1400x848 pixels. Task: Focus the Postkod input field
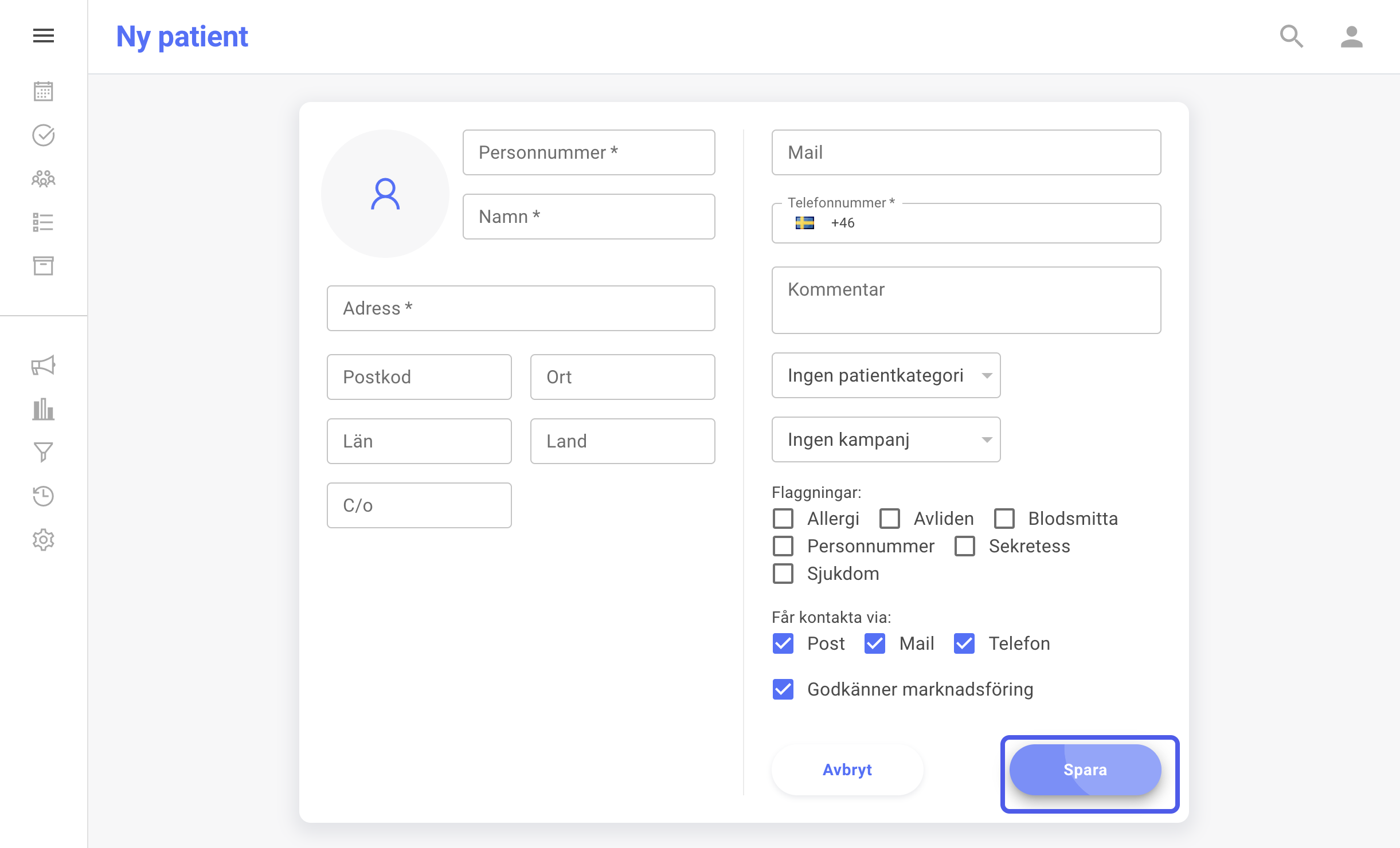tap(419, 377)
